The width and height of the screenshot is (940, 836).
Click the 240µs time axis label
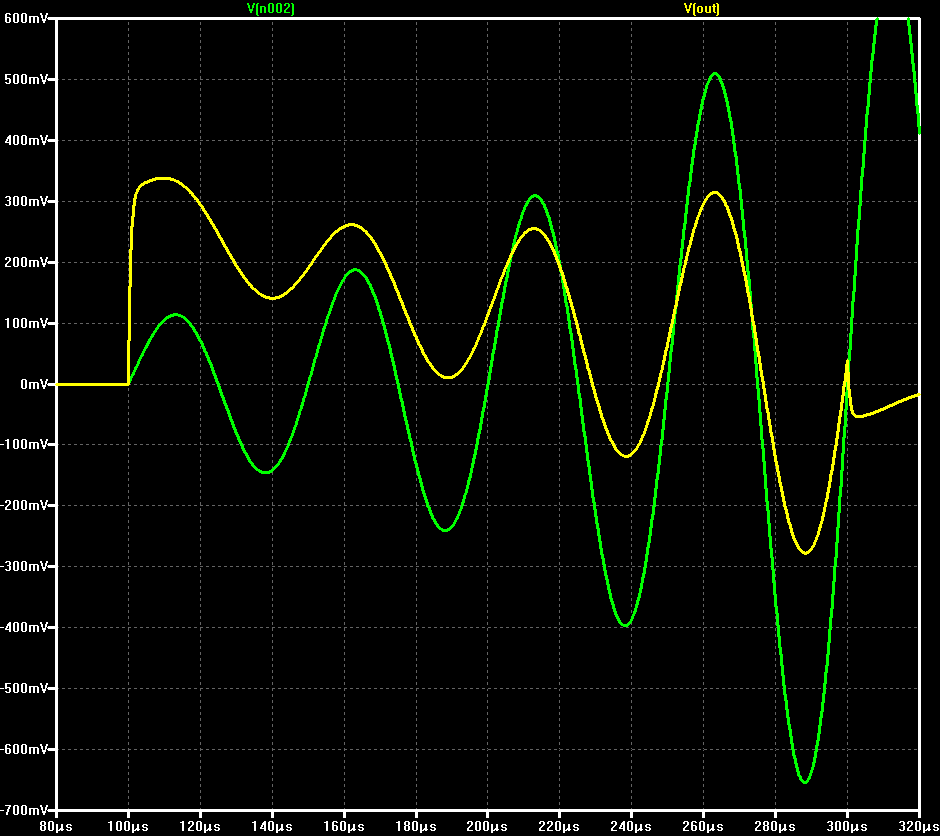click(631, 827)
